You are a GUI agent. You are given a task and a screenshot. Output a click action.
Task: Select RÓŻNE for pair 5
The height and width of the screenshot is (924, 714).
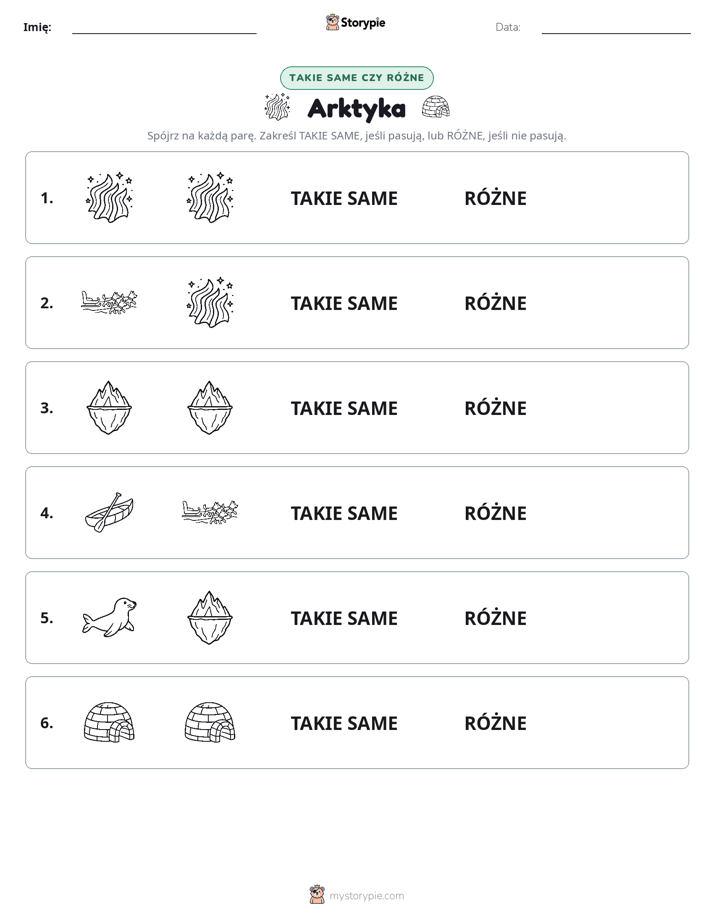pos(495,618)
